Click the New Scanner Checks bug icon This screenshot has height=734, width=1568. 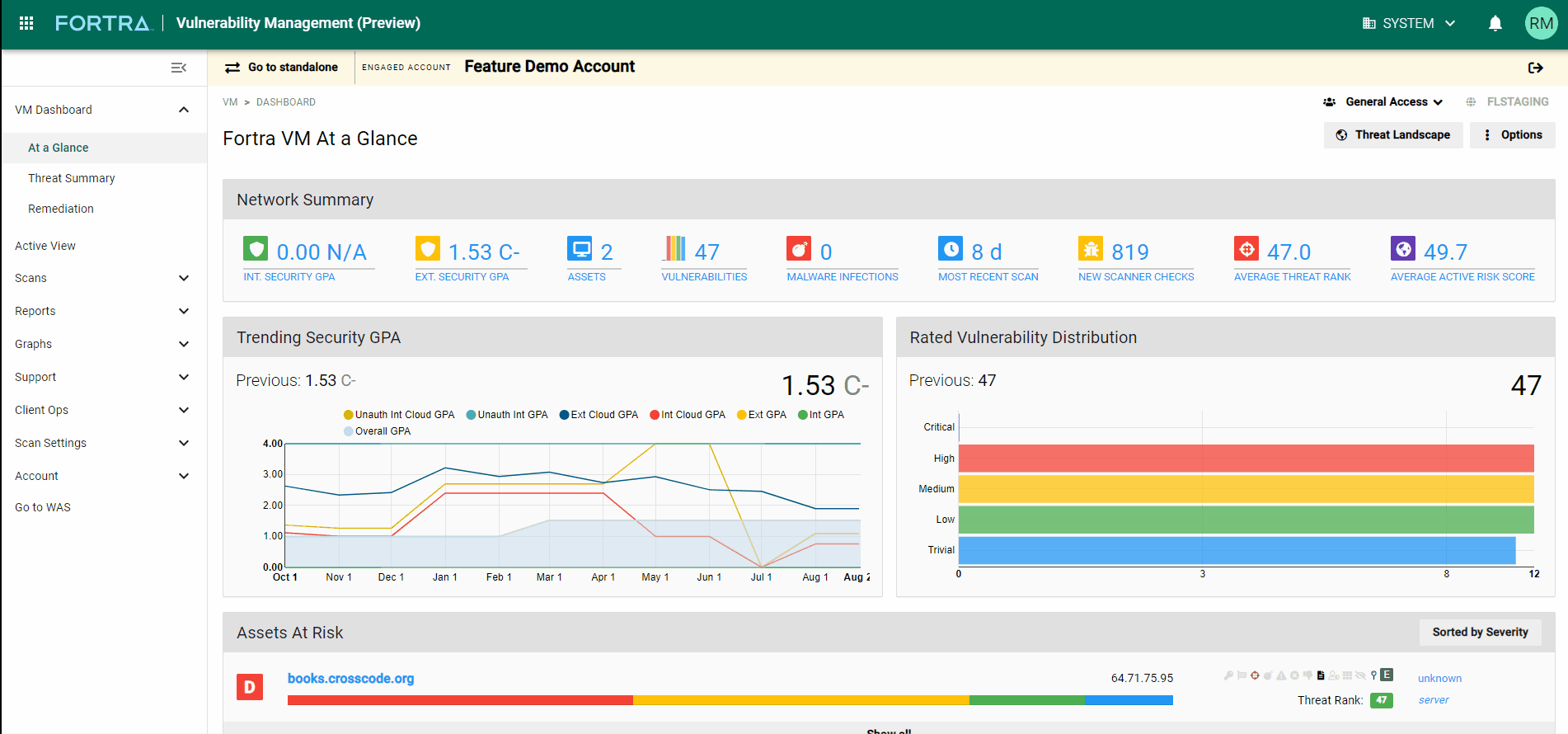(1091, 248)
